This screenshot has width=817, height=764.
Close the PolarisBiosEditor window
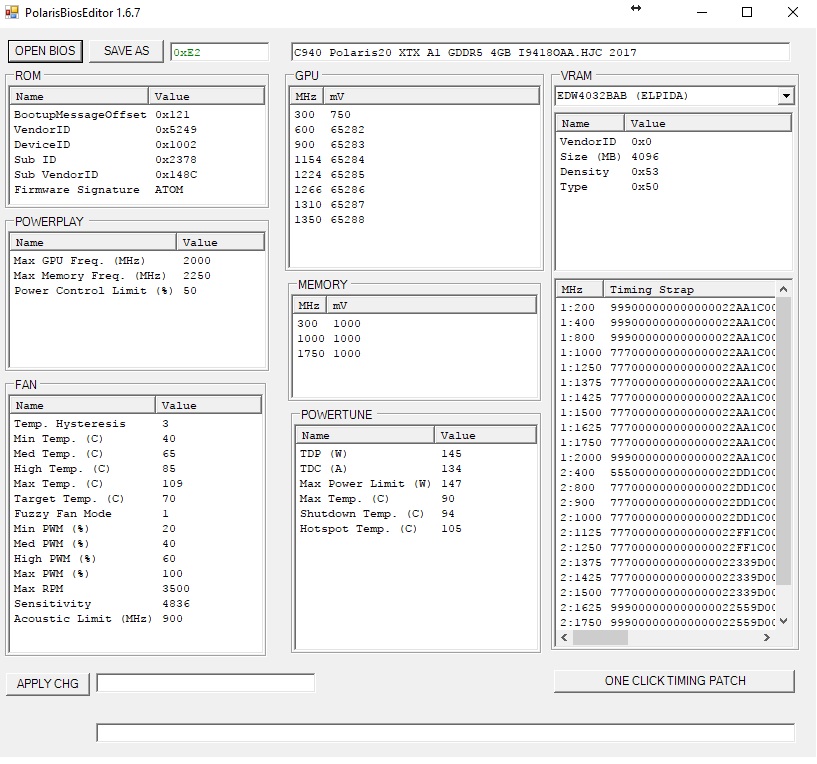pos(793,12)
